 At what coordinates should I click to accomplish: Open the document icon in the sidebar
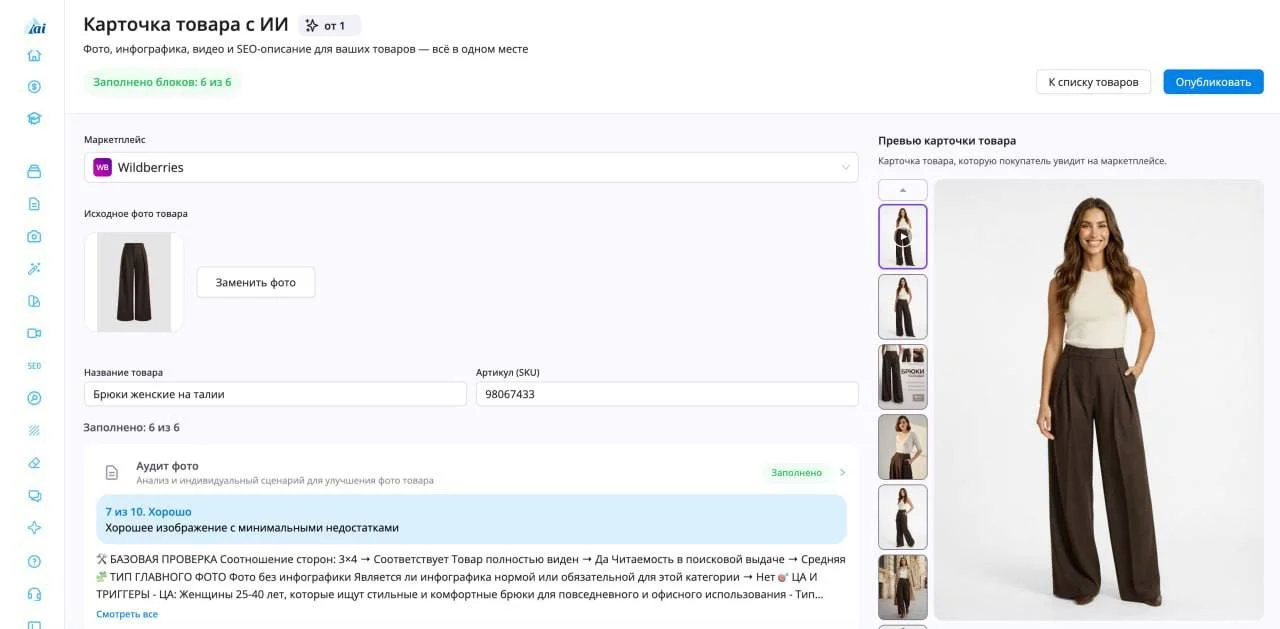click(34, 204)
